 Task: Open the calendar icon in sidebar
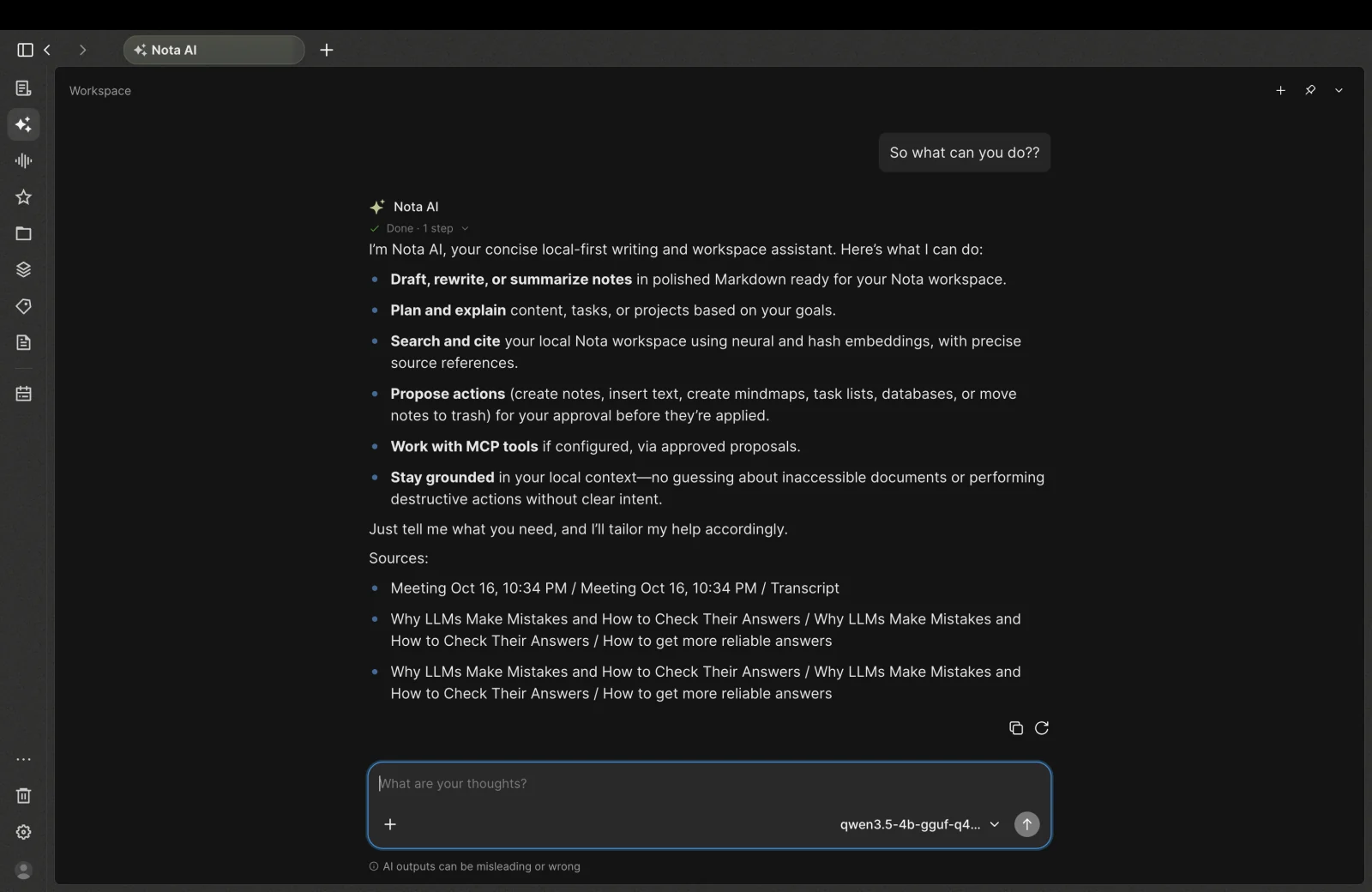click(24, 394)
